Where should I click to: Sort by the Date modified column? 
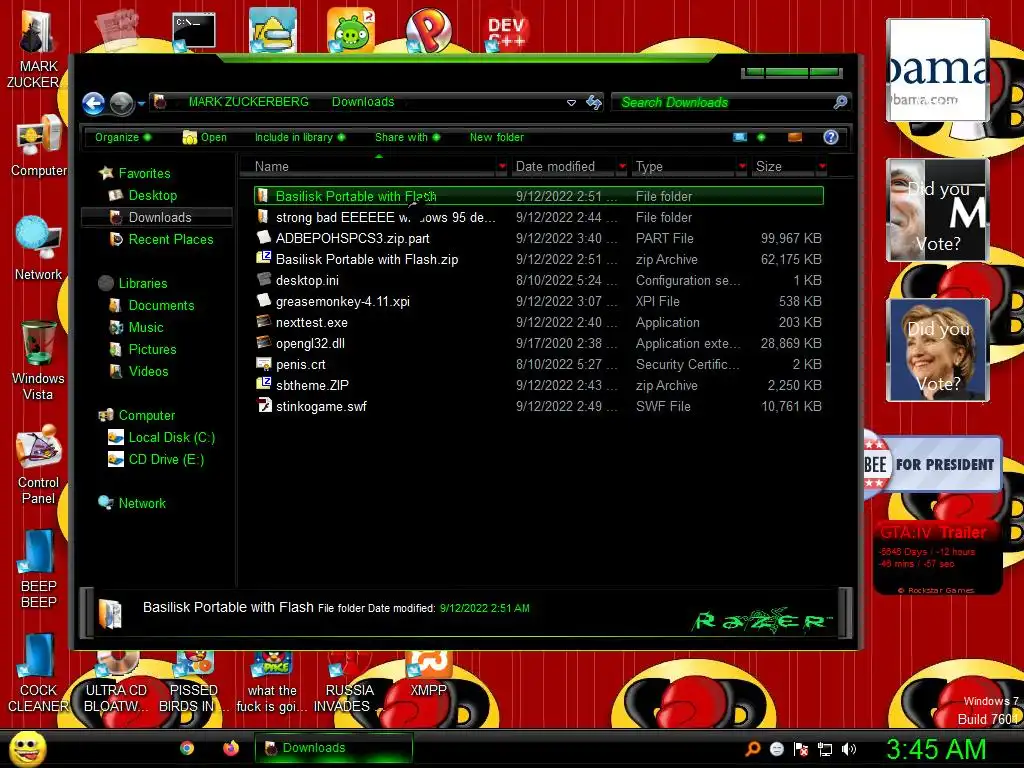coord(563,167)
